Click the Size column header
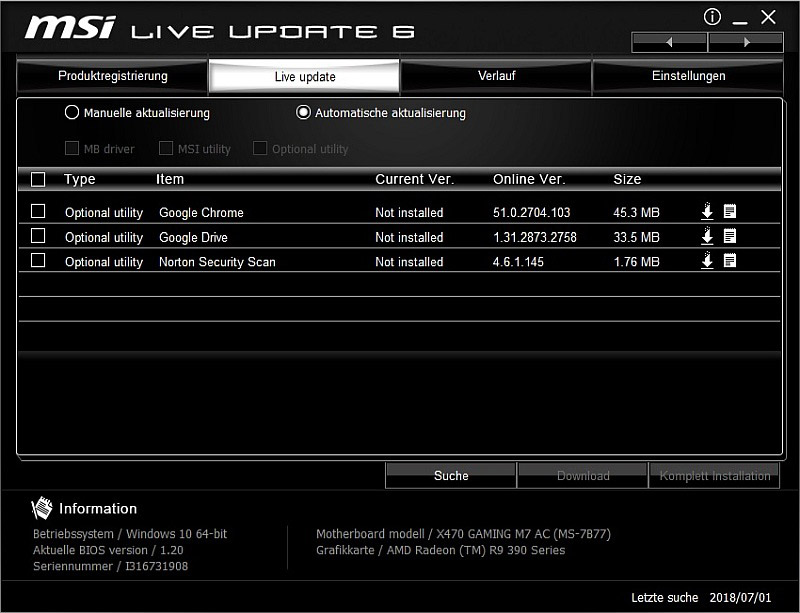This screenshot has width=800, height=613. point(627,179)
